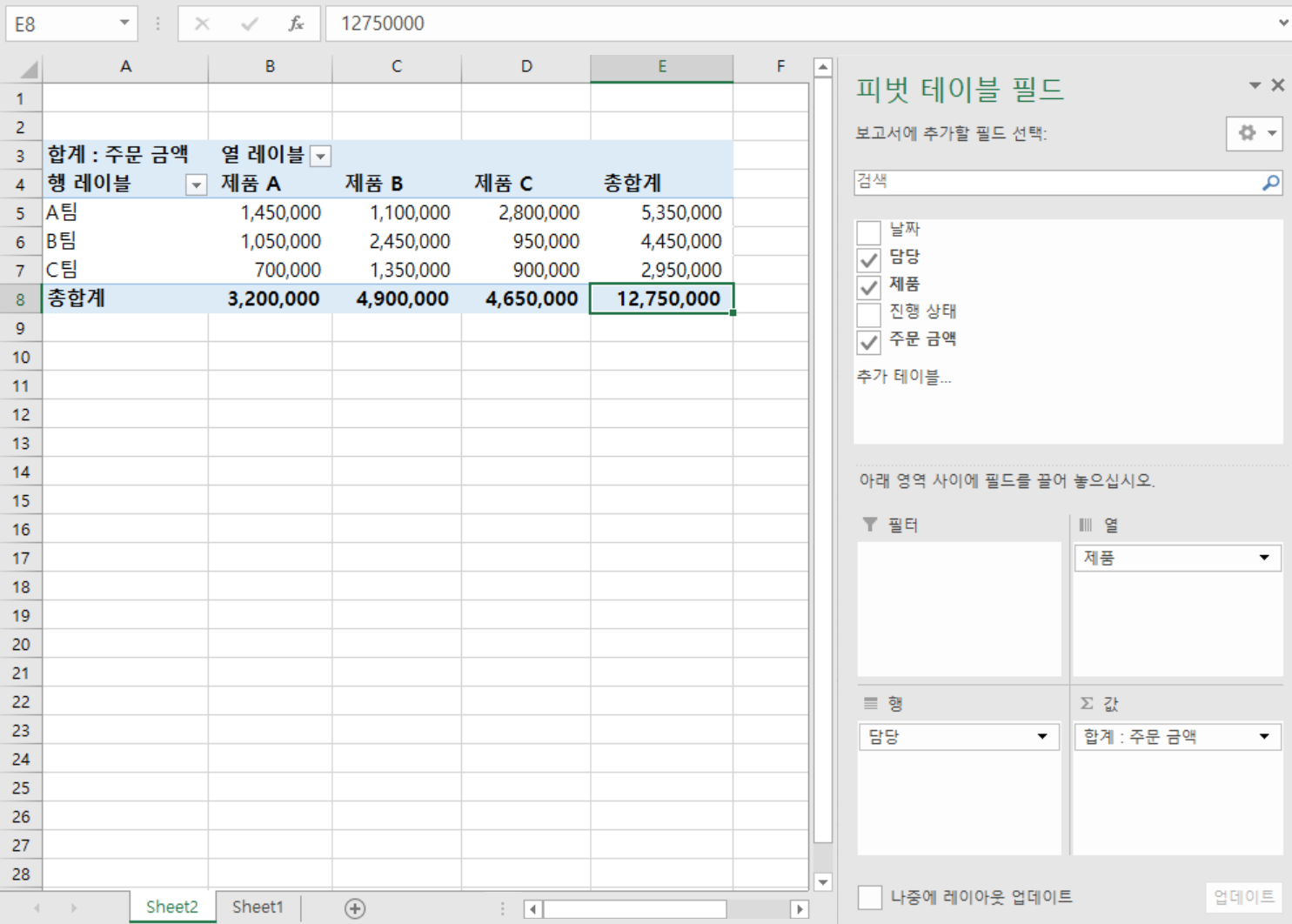Viewport: 1292px width, 924px height.
Task: Select the 제품 A column header cell
Action: click(x=270, y=184)
